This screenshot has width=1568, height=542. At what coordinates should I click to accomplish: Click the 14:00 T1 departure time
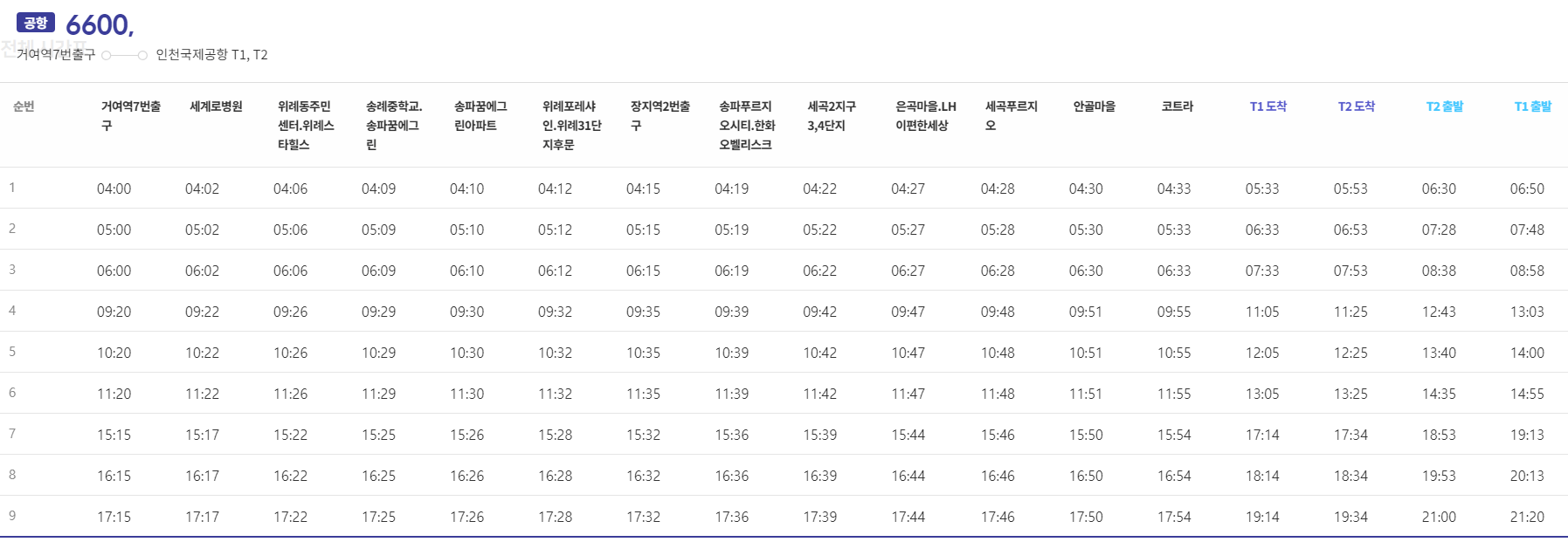pos(1527,353)
